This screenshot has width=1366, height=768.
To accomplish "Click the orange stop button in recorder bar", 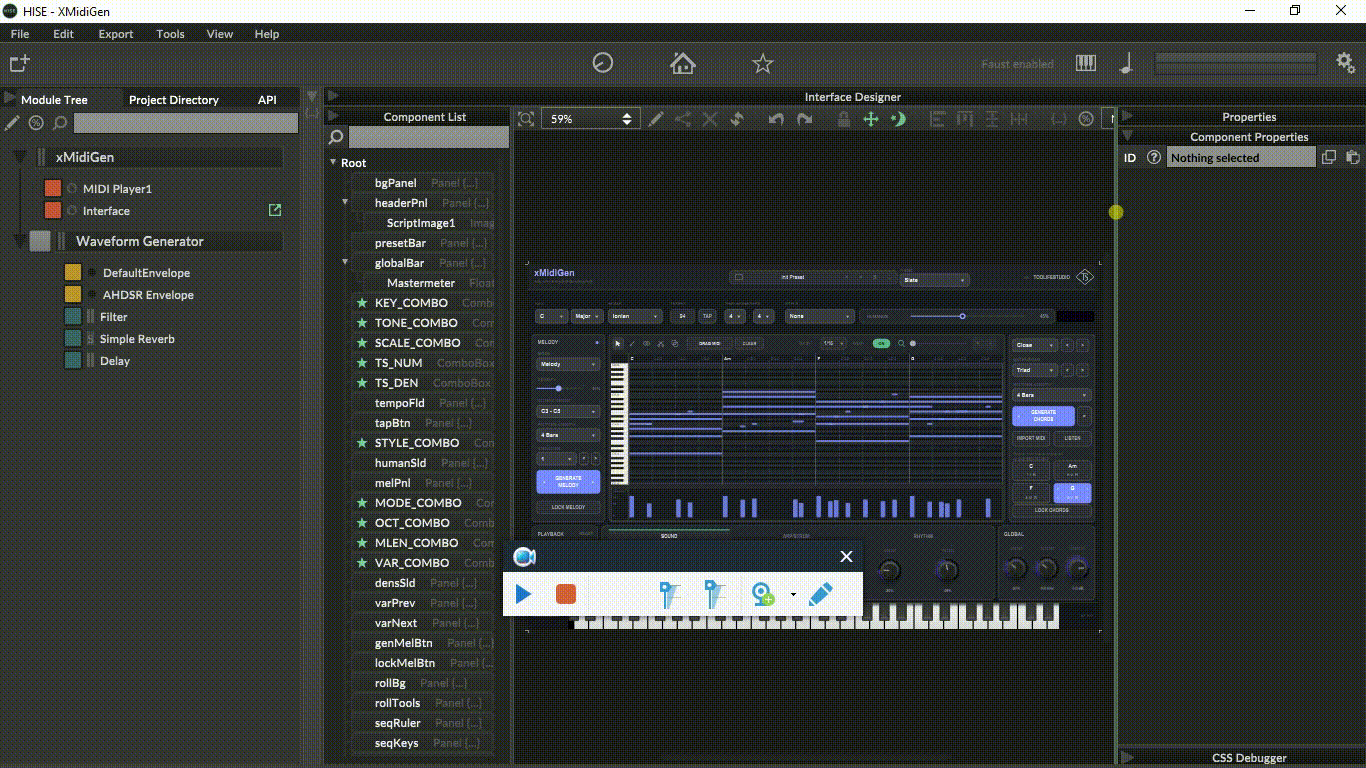I will [x=566, y=594].
